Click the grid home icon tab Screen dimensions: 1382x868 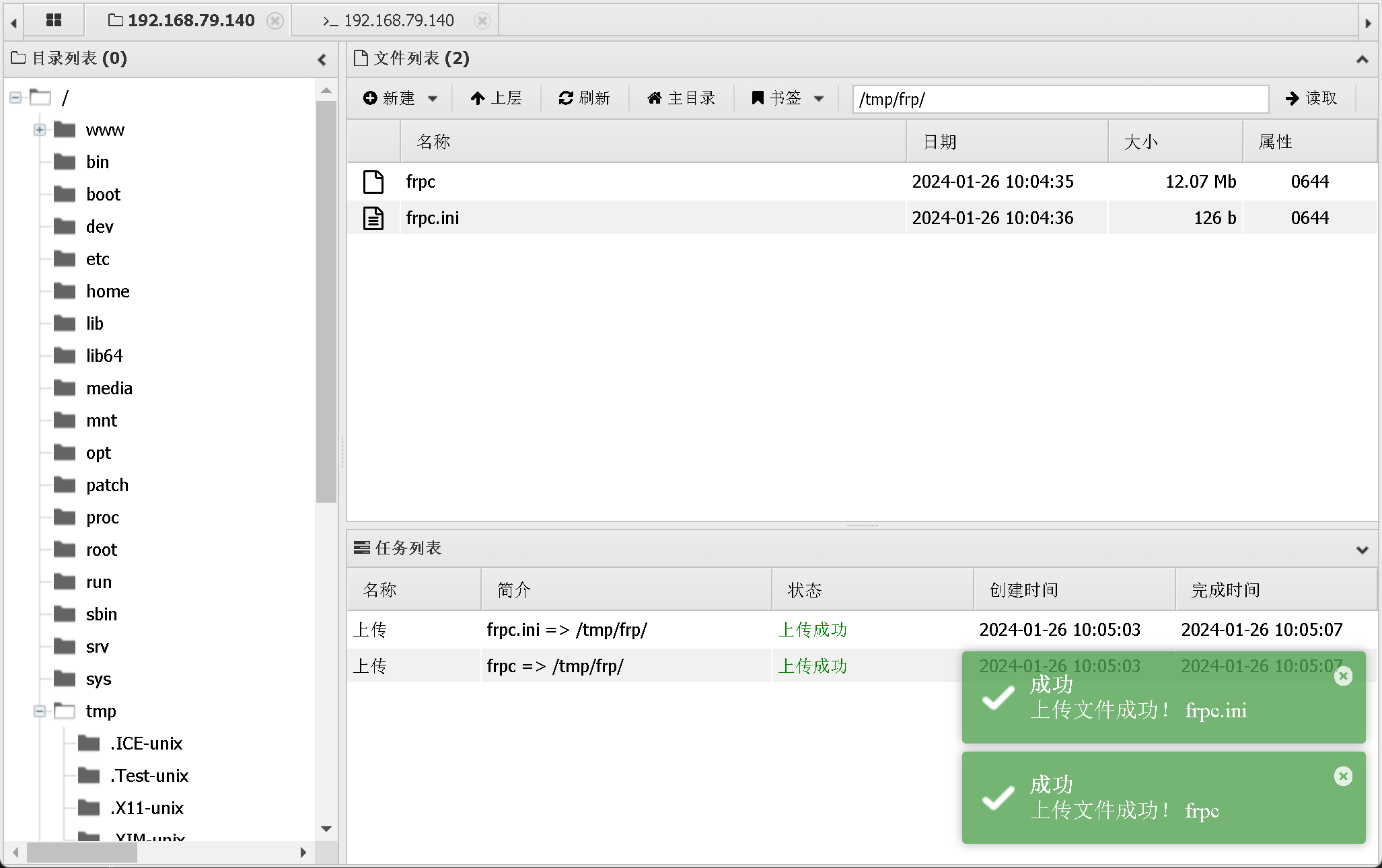[x=54, y=20]
